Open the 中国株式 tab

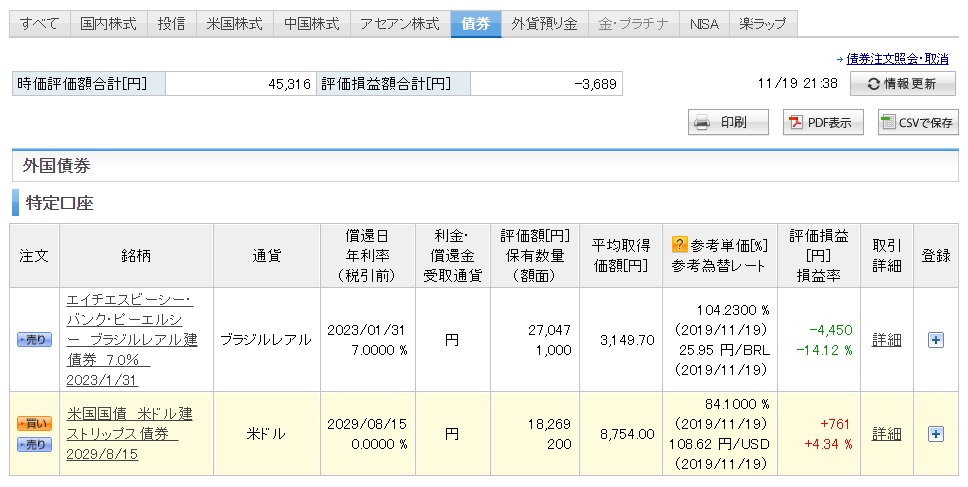[312, 24]
